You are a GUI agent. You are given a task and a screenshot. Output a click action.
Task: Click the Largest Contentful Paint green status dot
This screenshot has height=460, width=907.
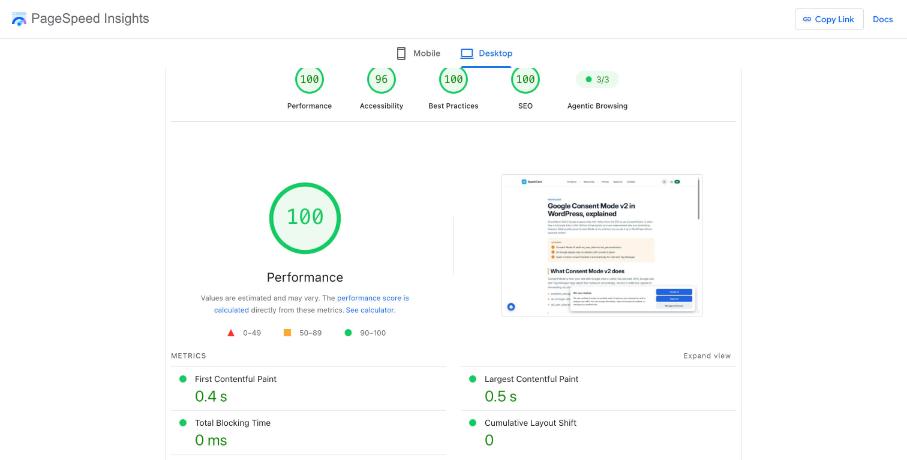472,379
